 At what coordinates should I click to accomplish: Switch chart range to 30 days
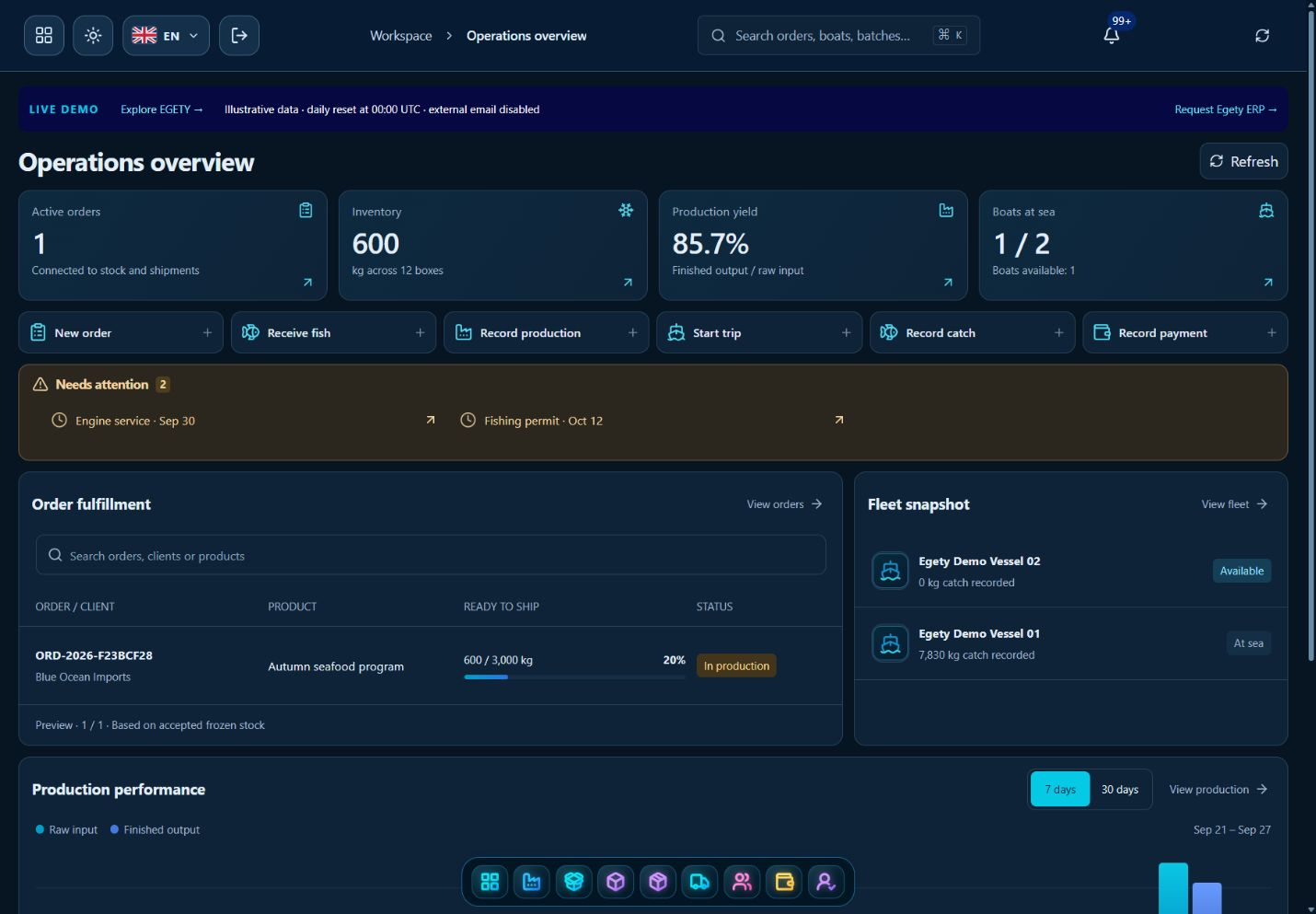point(1120,790)
